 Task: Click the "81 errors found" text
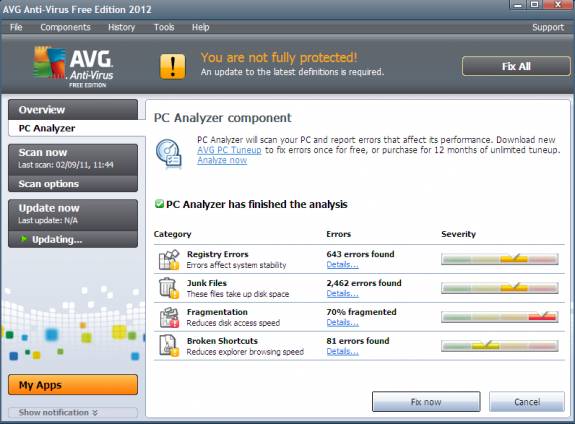click(358, 341)
